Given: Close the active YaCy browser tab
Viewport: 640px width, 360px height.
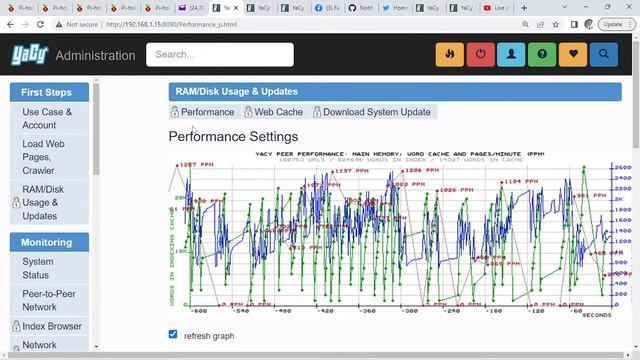Looking at the screenshot, I should (236, 8).
